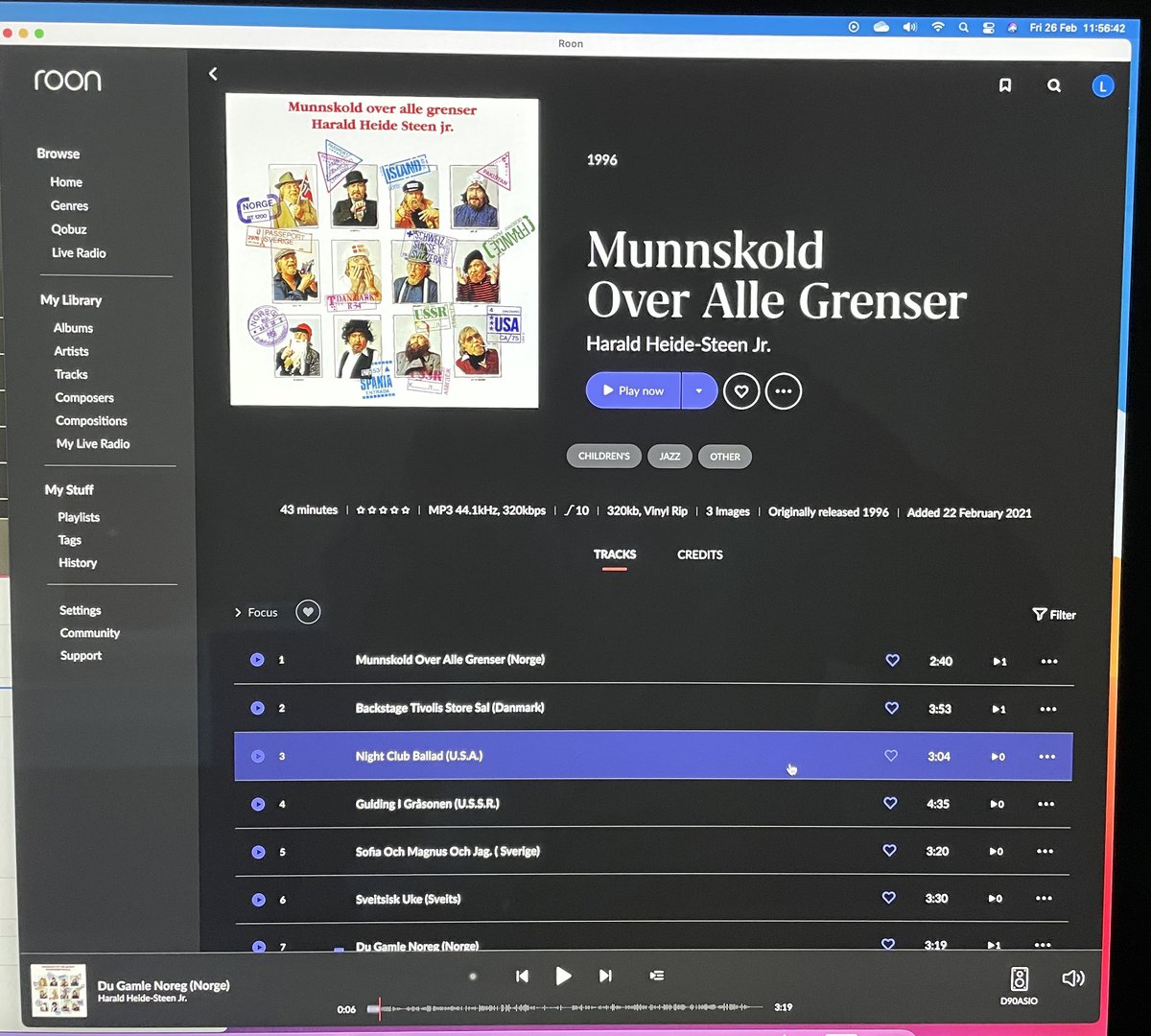Select the OTHER genre tag

[x=725, y=457]
